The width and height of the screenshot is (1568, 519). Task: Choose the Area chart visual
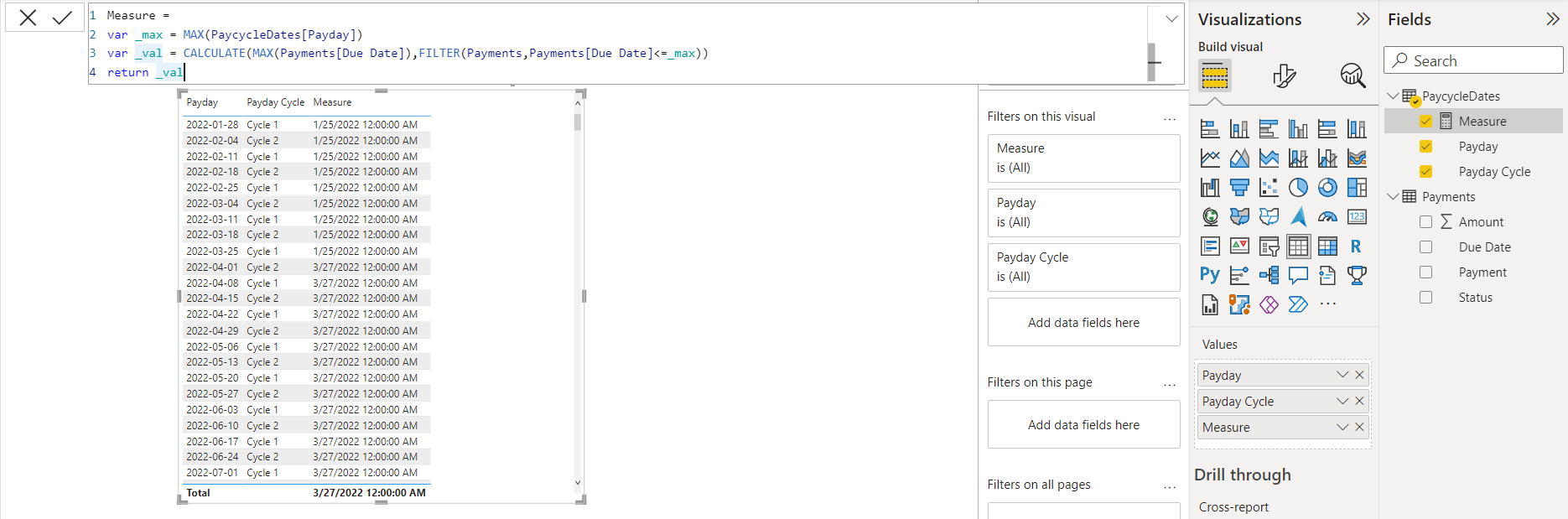point(1239,158)
